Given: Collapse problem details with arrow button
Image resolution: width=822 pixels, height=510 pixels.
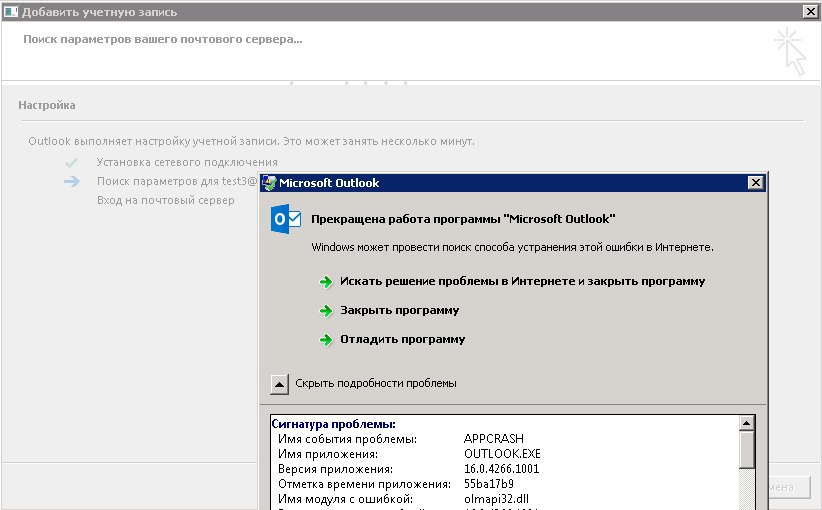Looking at the screenshot, I should click(279, 384).
